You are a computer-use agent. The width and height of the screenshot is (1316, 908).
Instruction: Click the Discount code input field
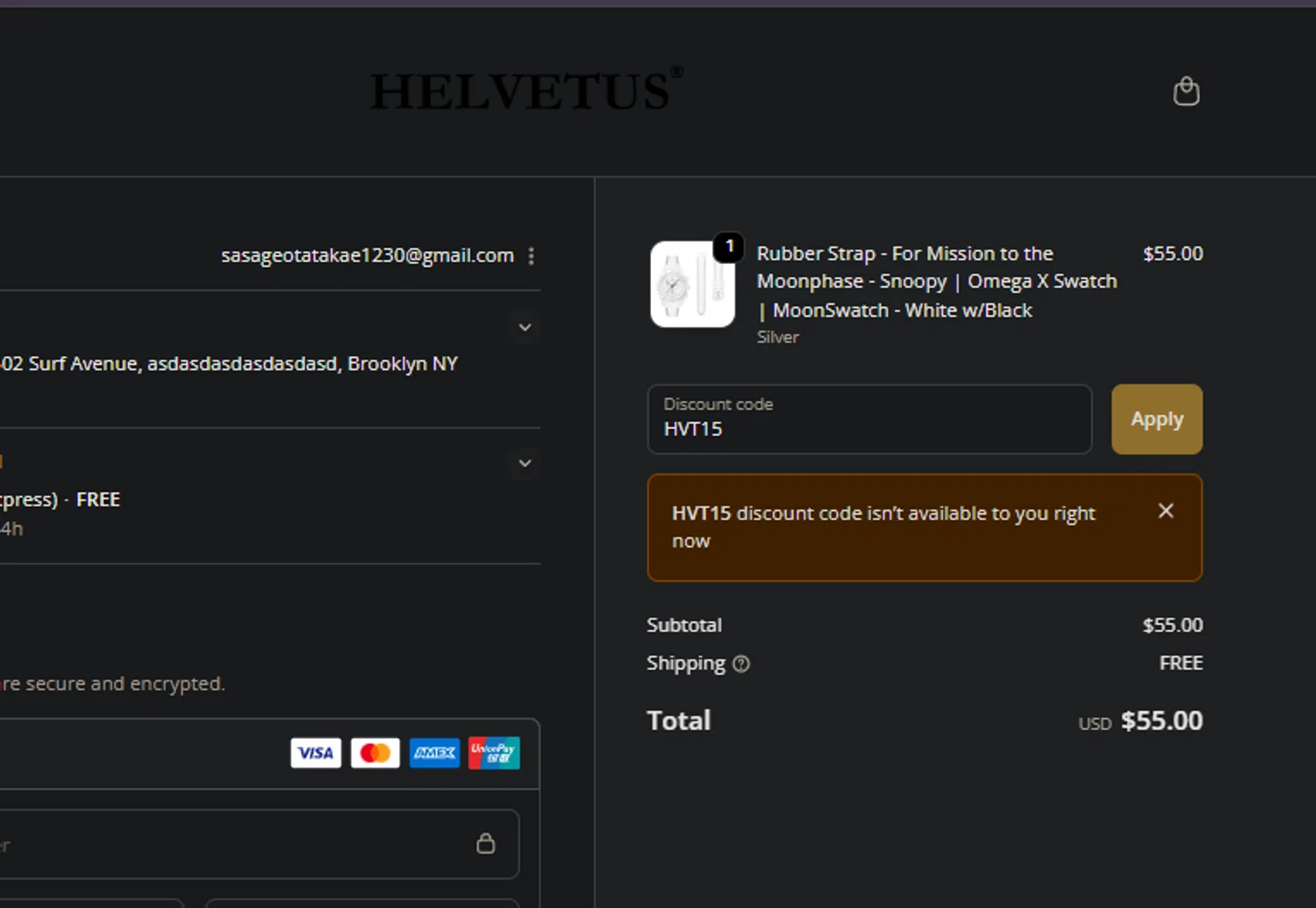[x=869, y=419]
